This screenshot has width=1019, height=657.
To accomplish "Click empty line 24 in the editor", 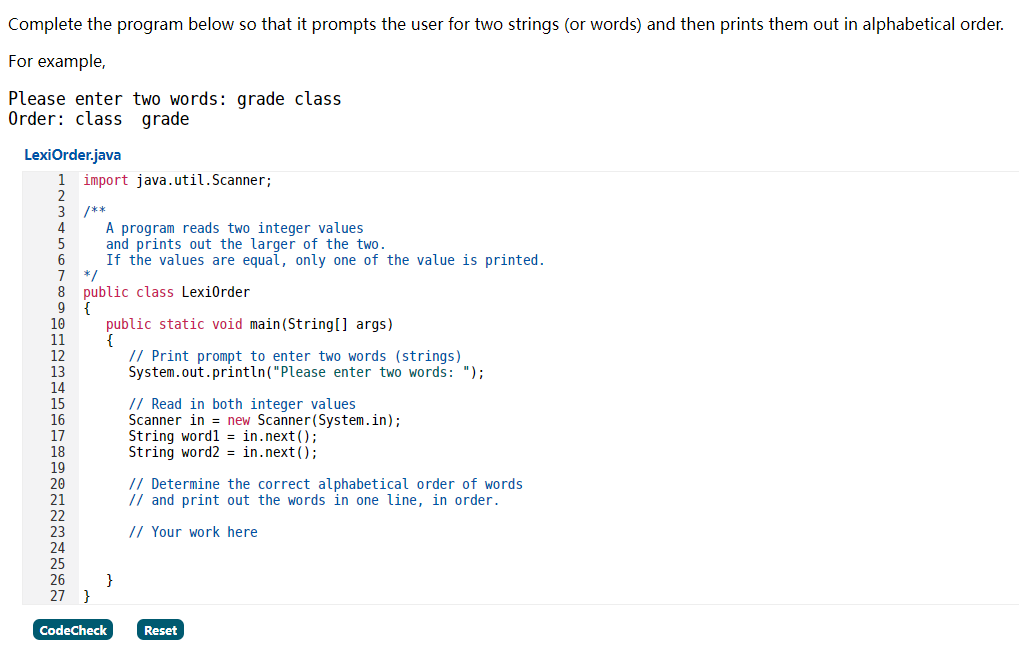I will point(200,547).
